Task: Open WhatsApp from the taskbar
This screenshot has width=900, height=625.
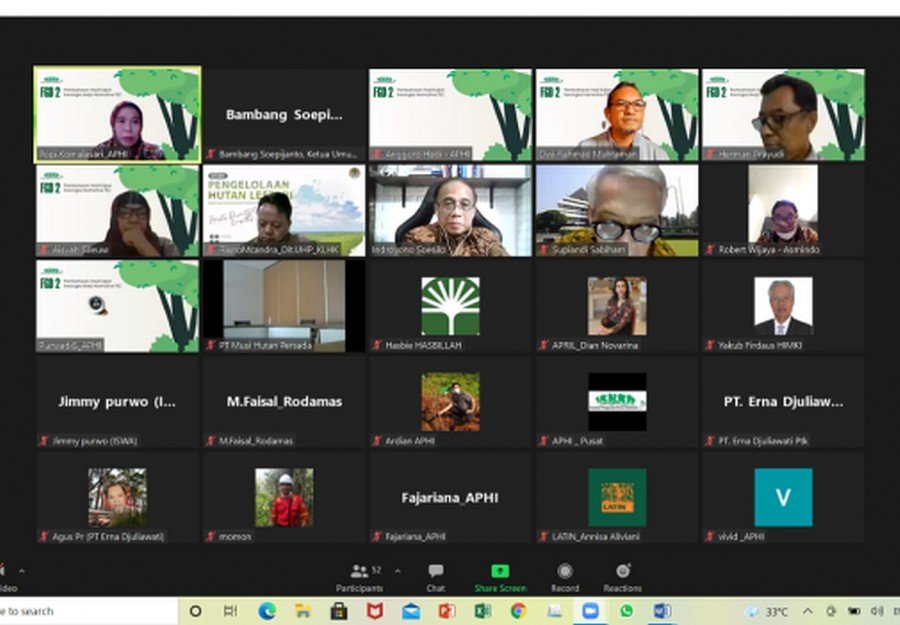Action: pos(626,611)
